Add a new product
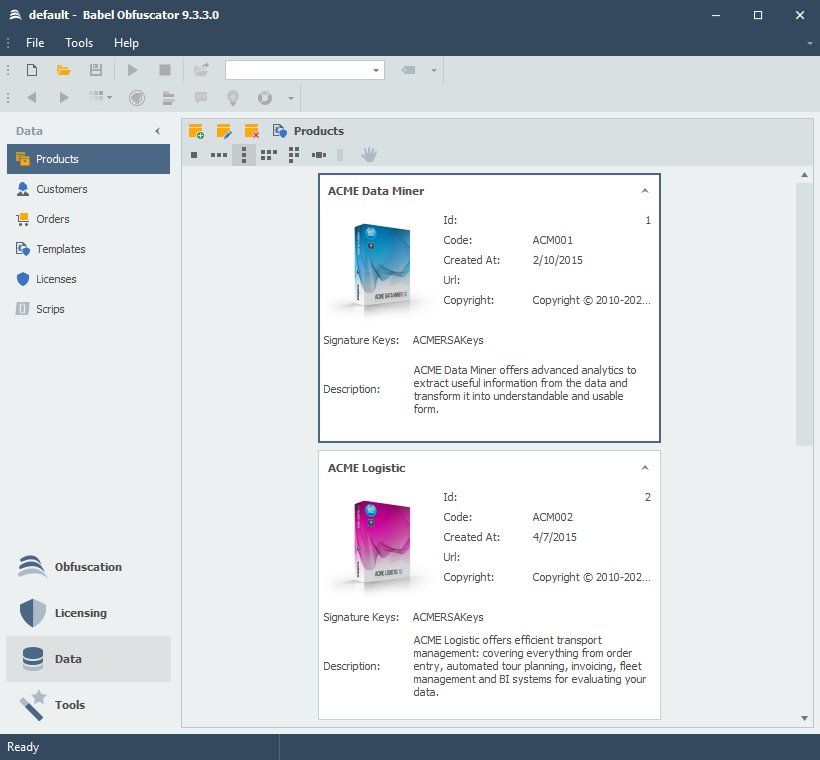 pyautogui.click(x=196, y=131)
